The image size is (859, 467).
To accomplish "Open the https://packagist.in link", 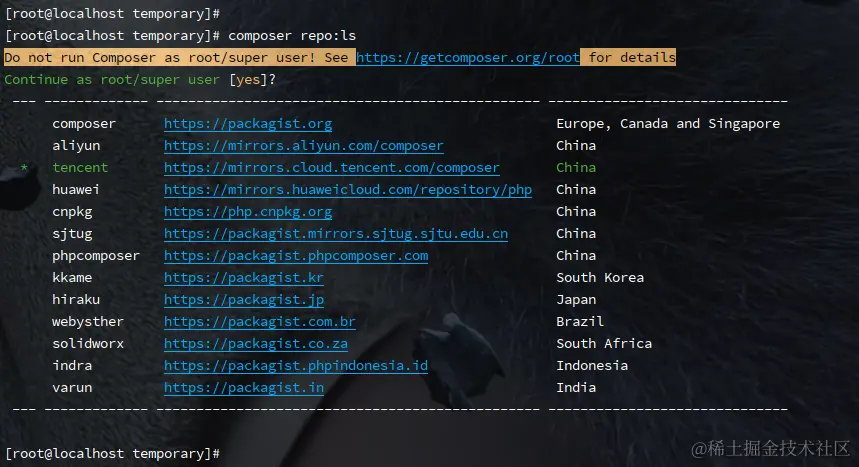I will pos(244,387).
